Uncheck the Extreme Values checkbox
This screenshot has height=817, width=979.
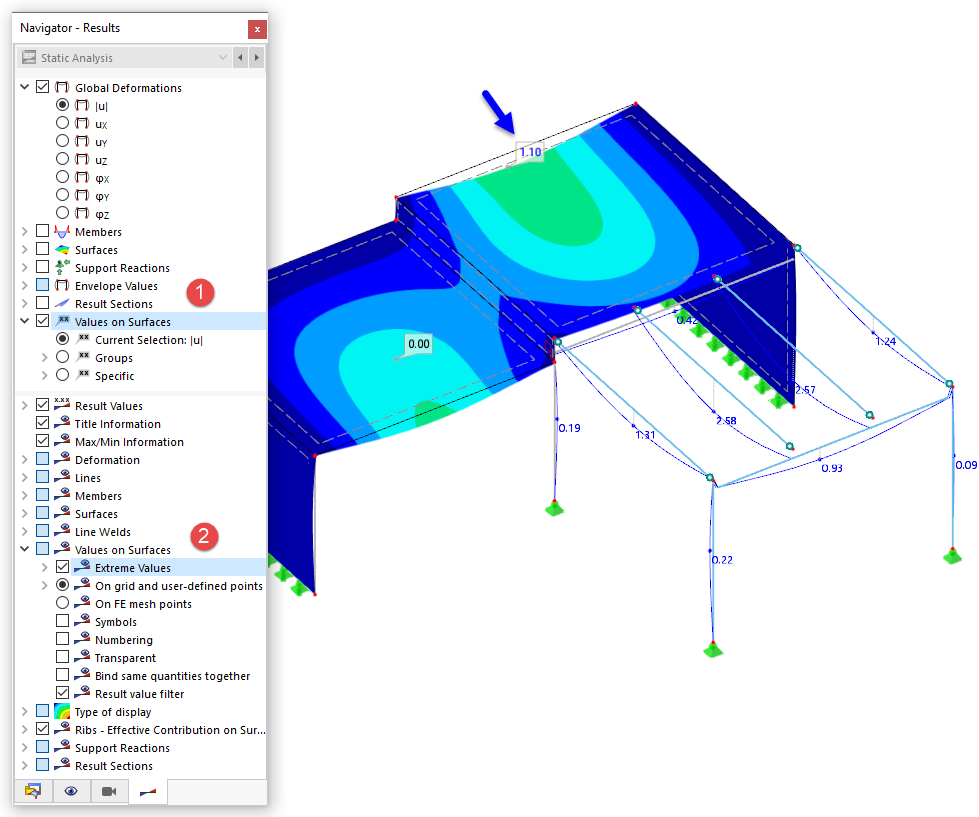pos(62,567)
